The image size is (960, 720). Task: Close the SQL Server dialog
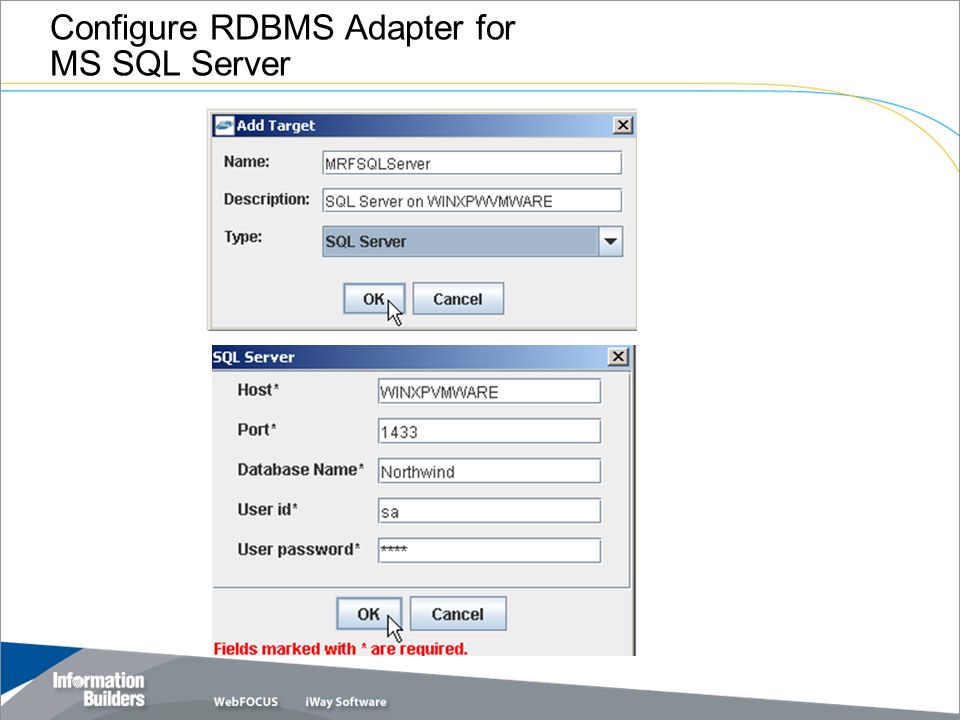click(618, 356)
